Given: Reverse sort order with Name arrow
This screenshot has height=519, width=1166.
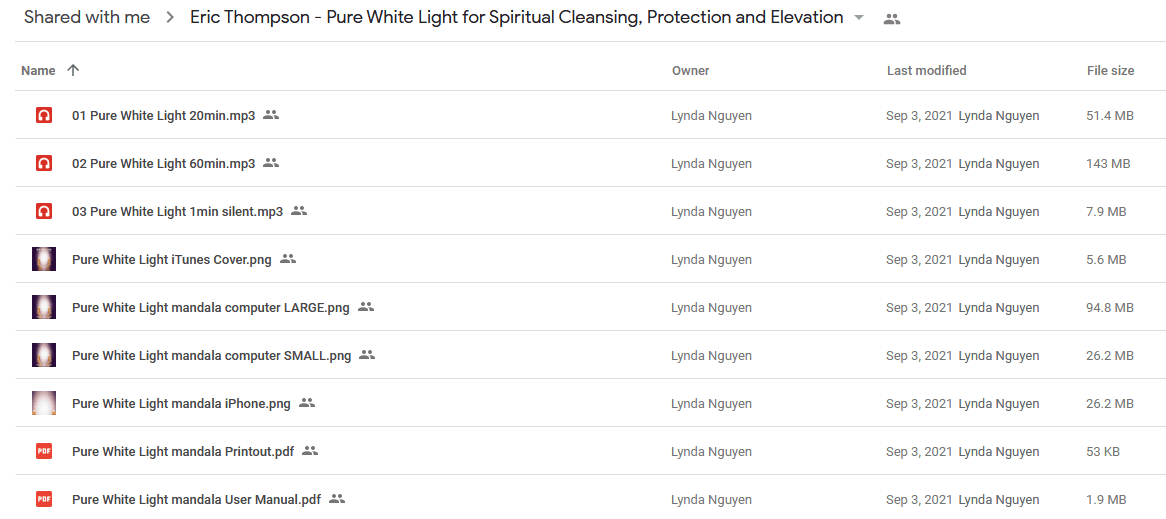Looking at the screenshot, I should point(72,71).
